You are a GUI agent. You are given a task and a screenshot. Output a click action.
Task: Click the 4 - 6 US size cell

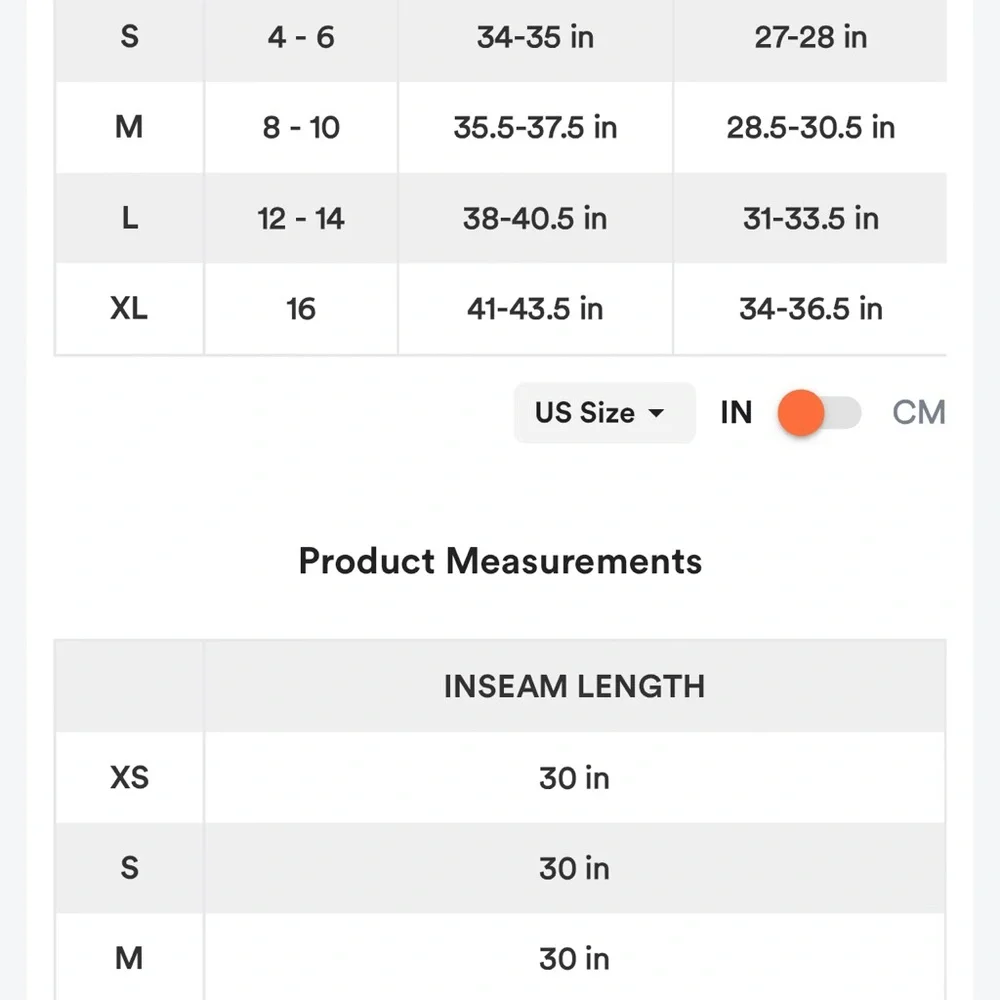(301, 37)
